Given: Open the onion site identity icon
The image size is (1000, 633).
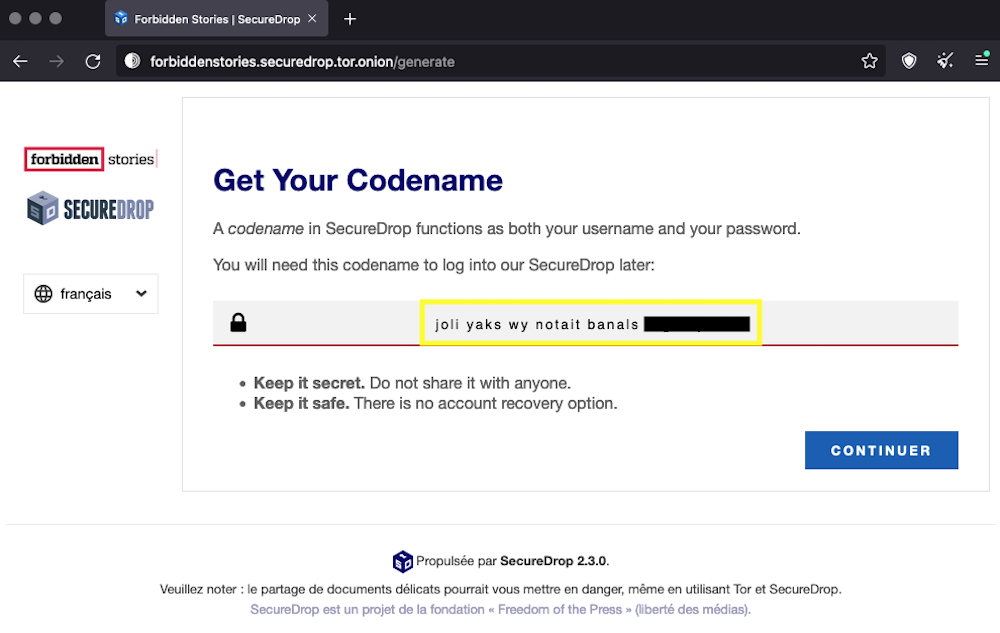Looking at the screenshot, I should (x=132, y=61).
